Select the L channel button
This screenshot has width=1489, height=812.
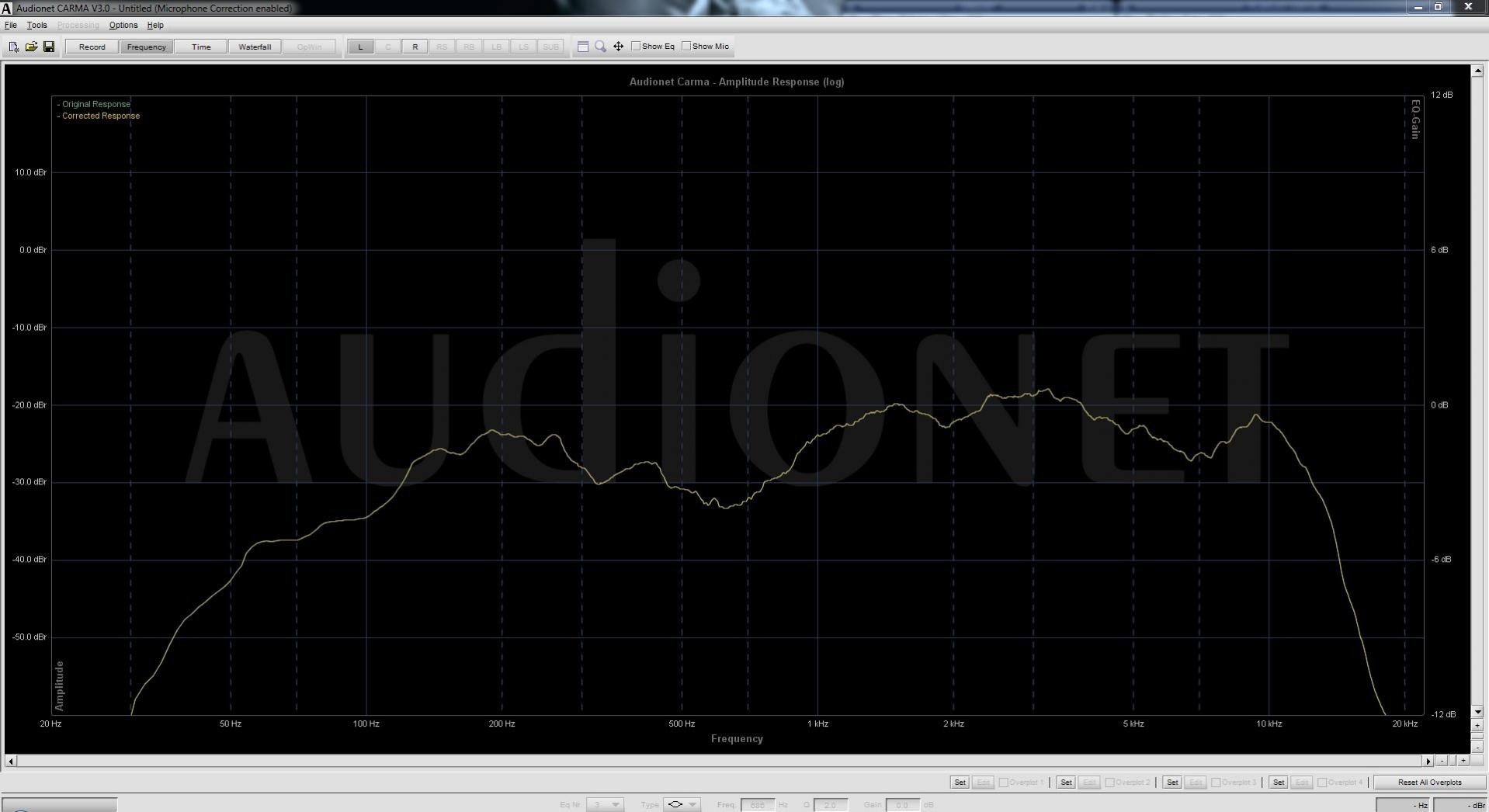click(x=360, y=47)
